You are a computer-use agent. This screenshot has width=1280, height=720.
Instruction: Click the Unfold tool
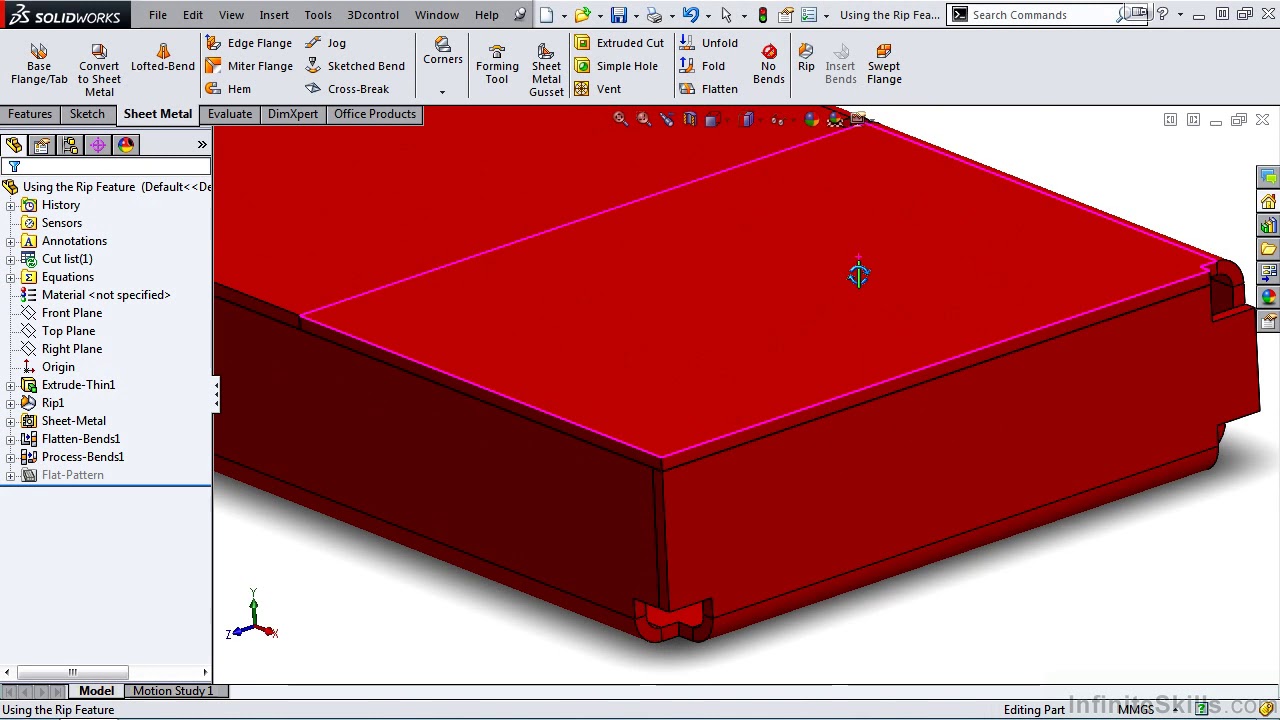pyautogui.click(x=708, y=43)
